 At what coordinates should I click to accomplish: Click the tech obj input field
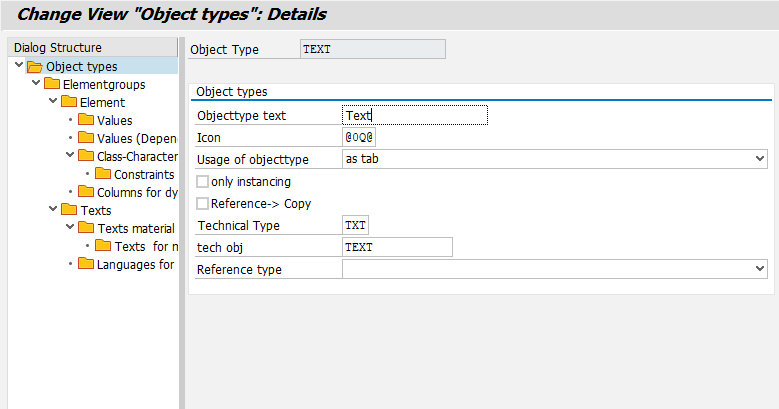pos(396,247)
